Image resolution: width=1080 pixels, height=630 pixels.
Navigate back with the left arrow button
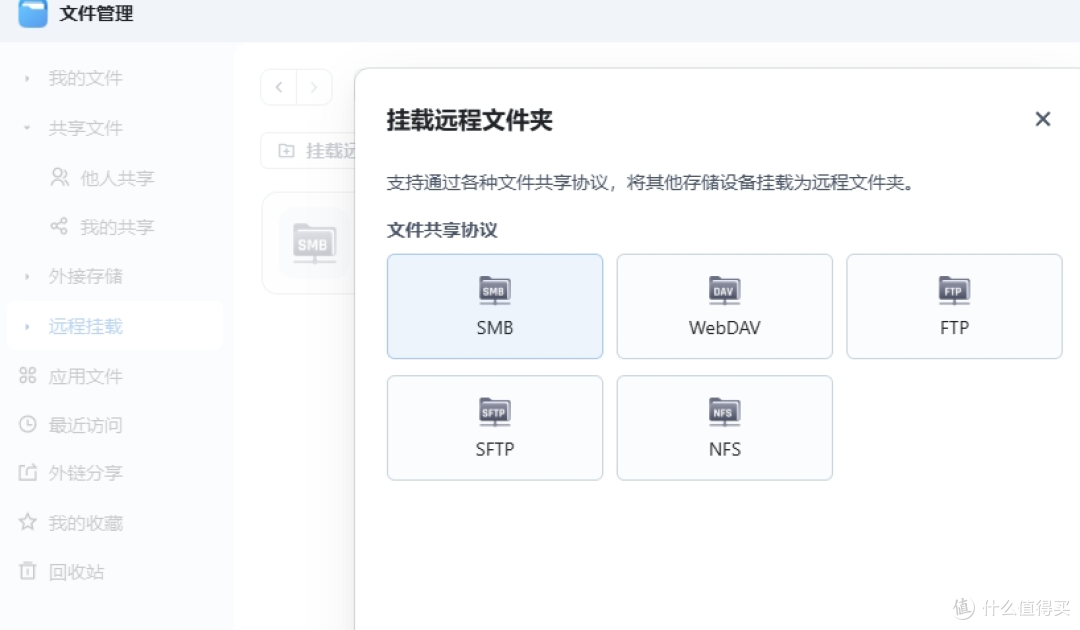tap(279, 87)
